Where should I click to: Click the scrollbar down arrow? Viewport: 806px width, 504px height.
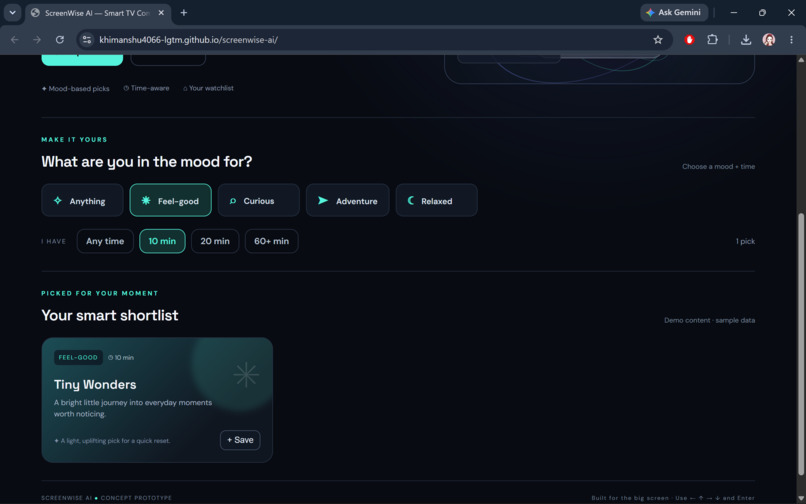(x=801, y=498)
